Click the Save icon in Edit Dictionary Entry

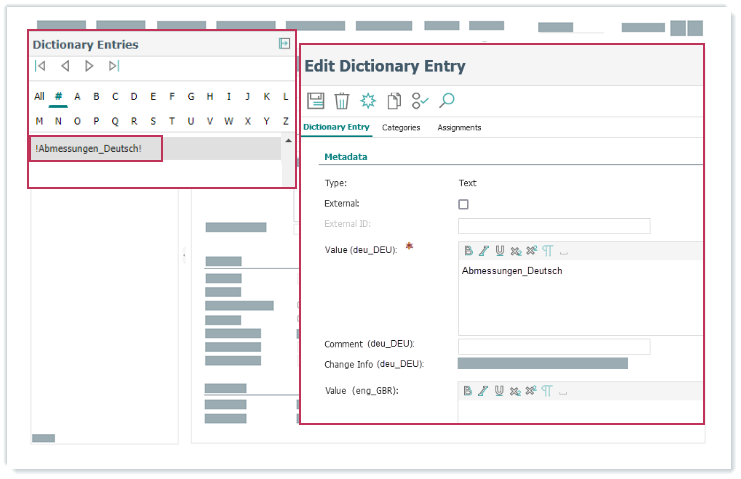pyautogui.click(x=315, y=100)
